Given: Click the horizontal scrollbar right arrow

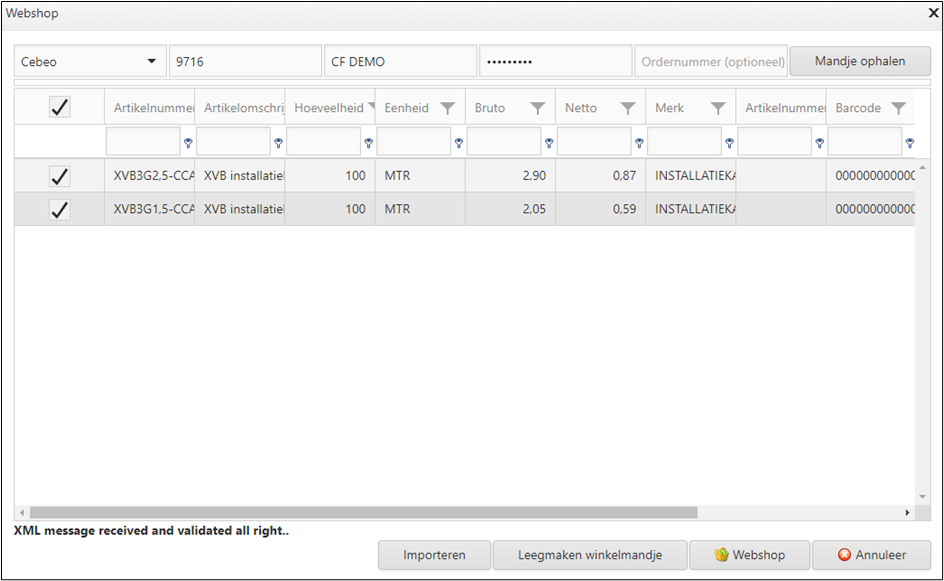Looking at the screenshot, I should [907, 513].
